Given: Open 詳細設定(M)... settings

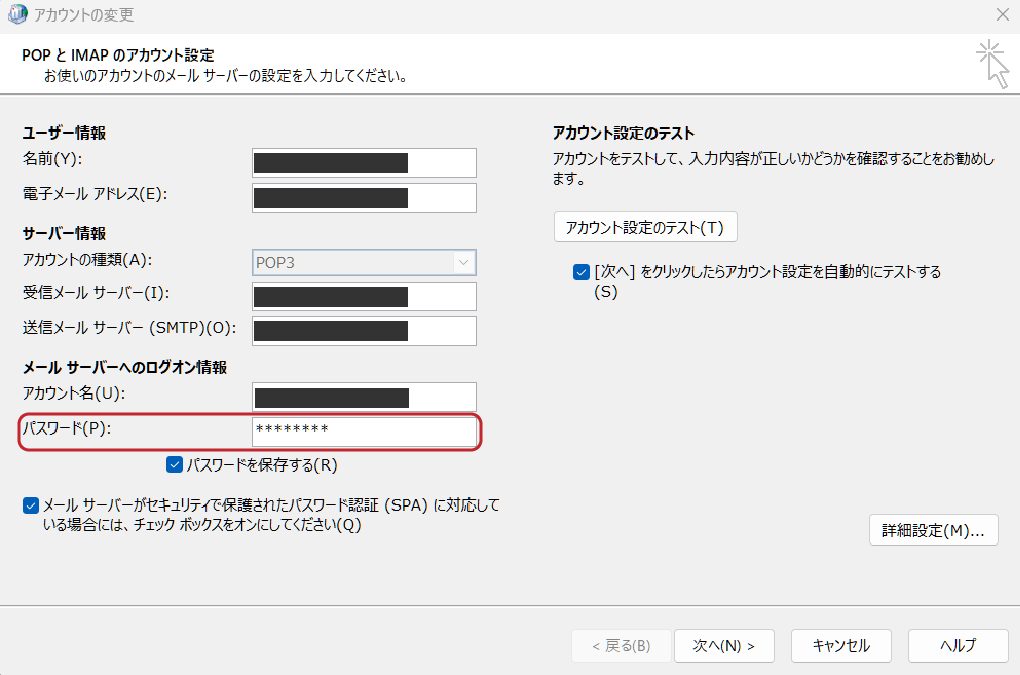Looking at the screenshot, I should 933,531.
